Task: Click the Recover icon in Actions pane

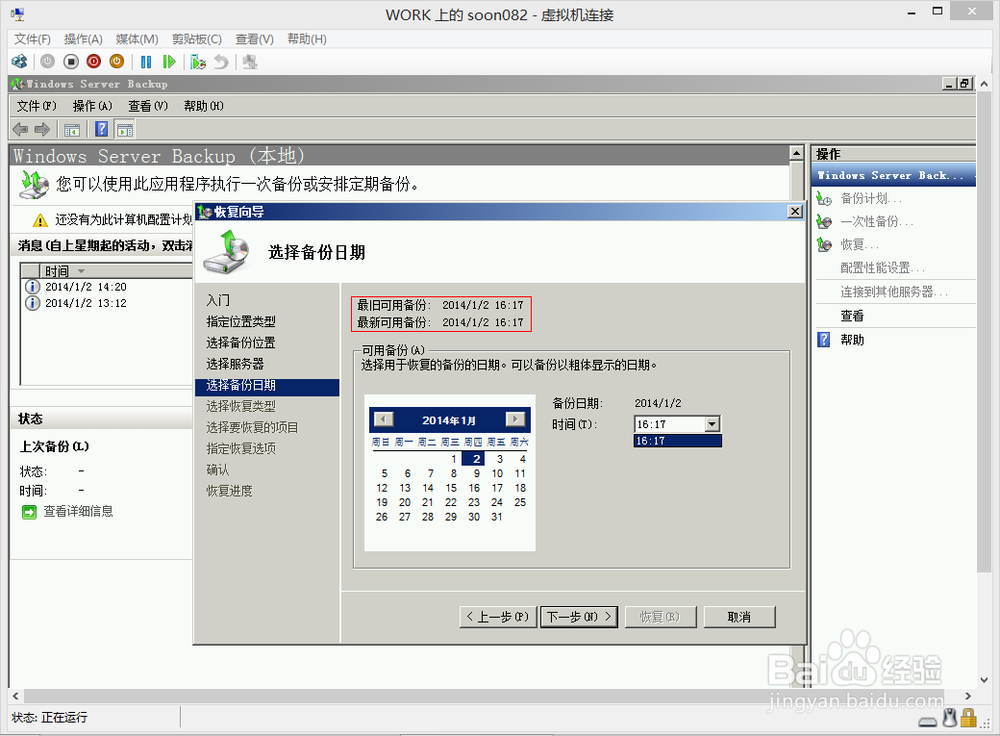Action: [824, 245]
